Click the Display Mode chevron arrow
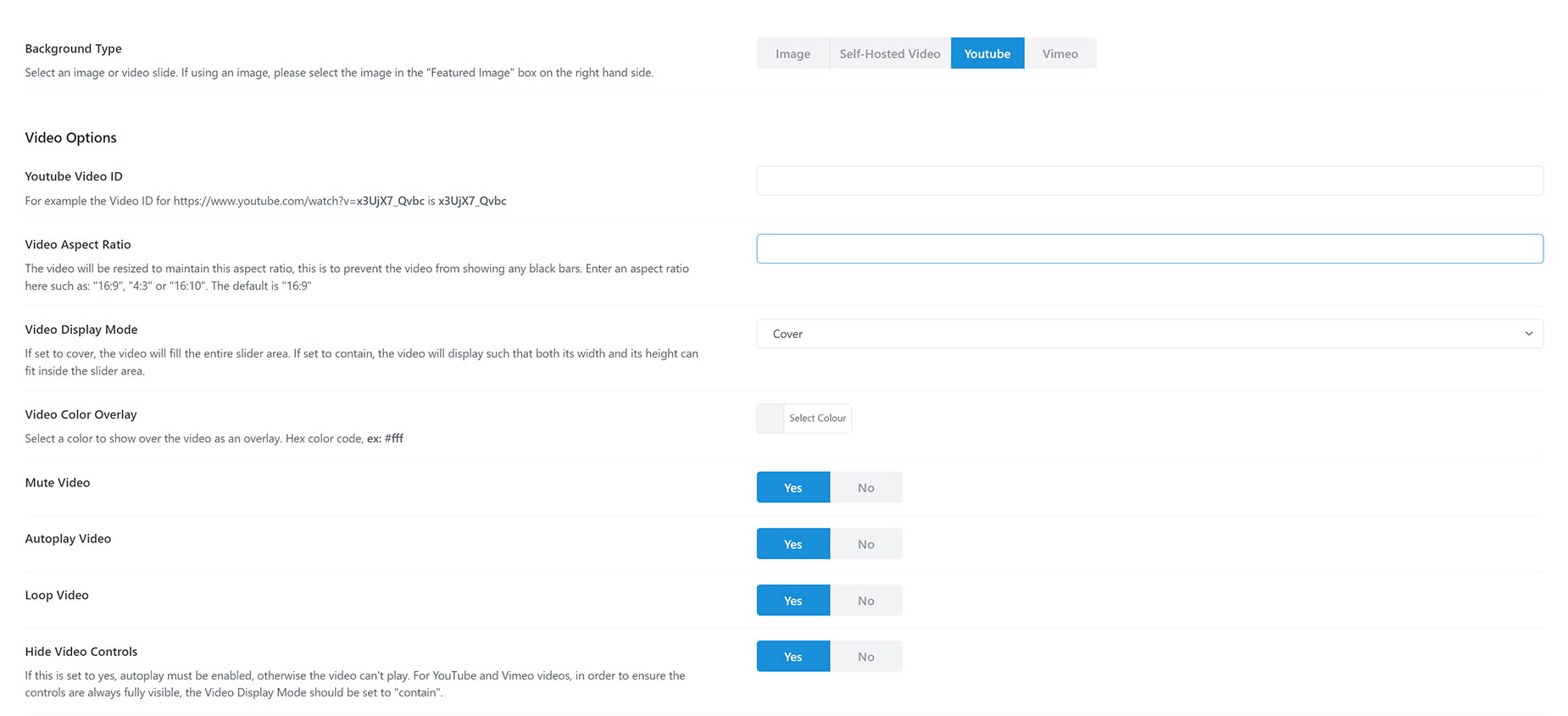1568x716 pixels. pyautogui.click(x=1529, y=334)
